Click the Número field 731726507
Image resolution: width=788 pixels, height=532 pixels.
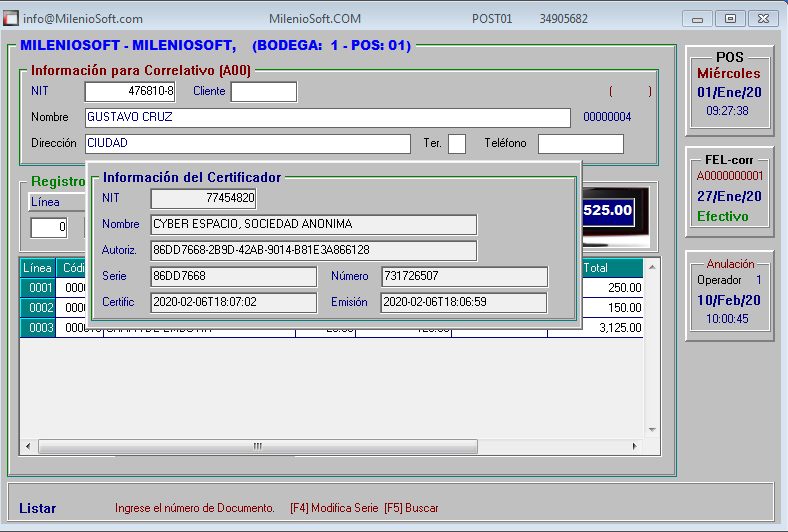pyautogui.click(x=464, y=277)
